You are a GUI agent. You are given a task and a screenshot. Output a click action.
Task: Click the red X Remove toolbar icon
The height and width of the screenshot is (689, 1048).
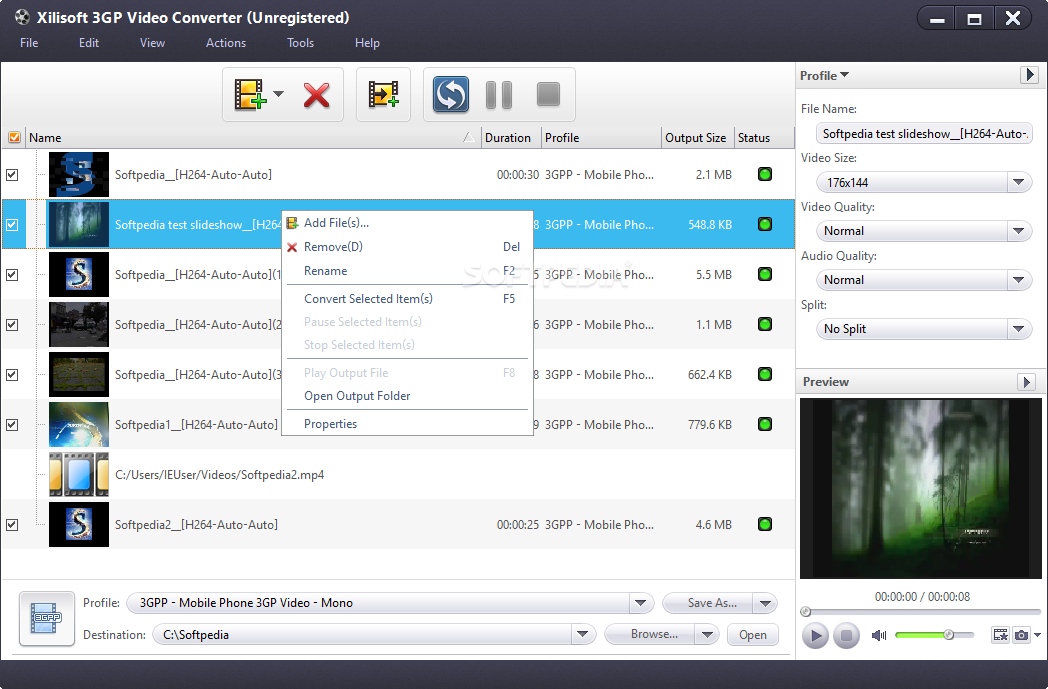point(316,95)
